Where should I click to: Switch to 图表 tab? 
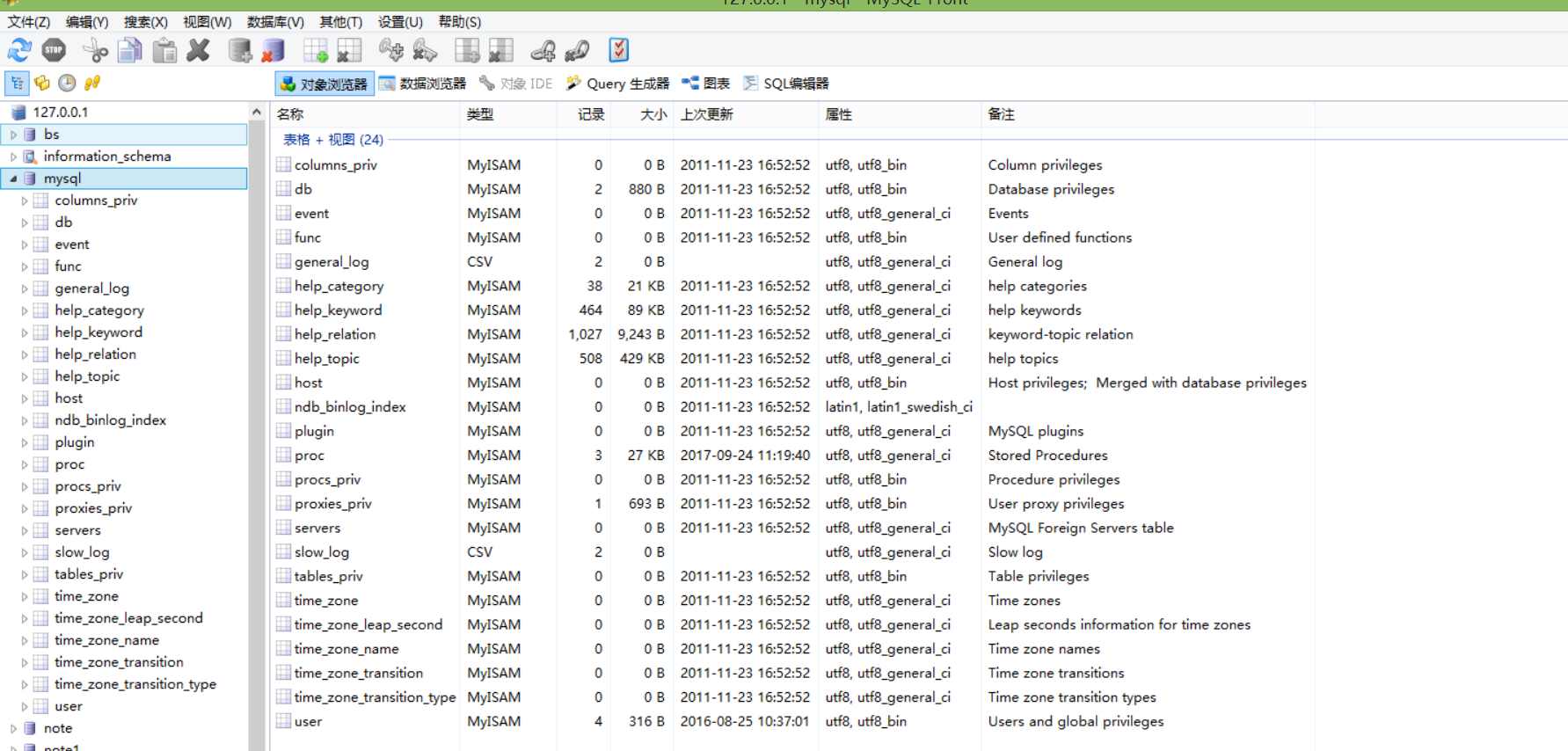click(x=706, y=84)
